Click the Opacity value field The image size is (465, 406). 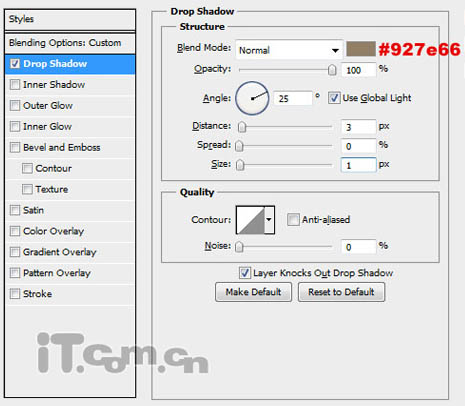pos(359,70)
